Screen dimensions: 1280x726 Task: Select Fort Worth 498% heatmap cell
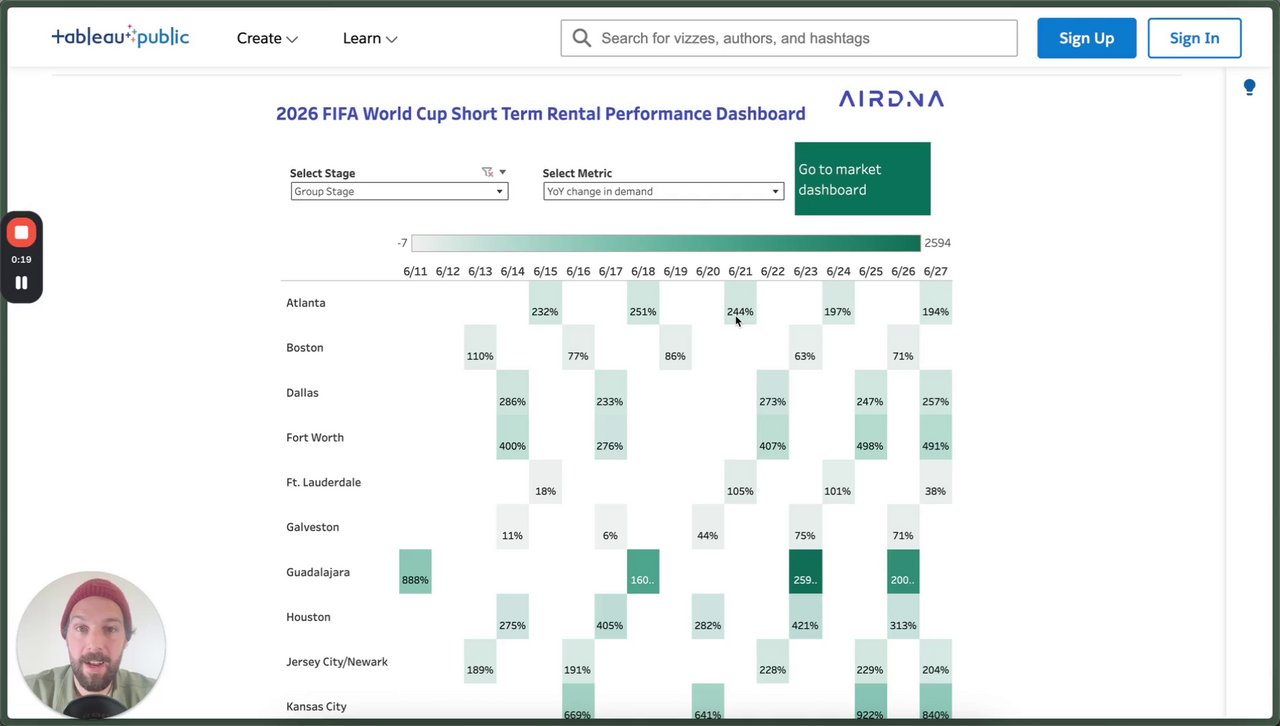tap(870, 437)
